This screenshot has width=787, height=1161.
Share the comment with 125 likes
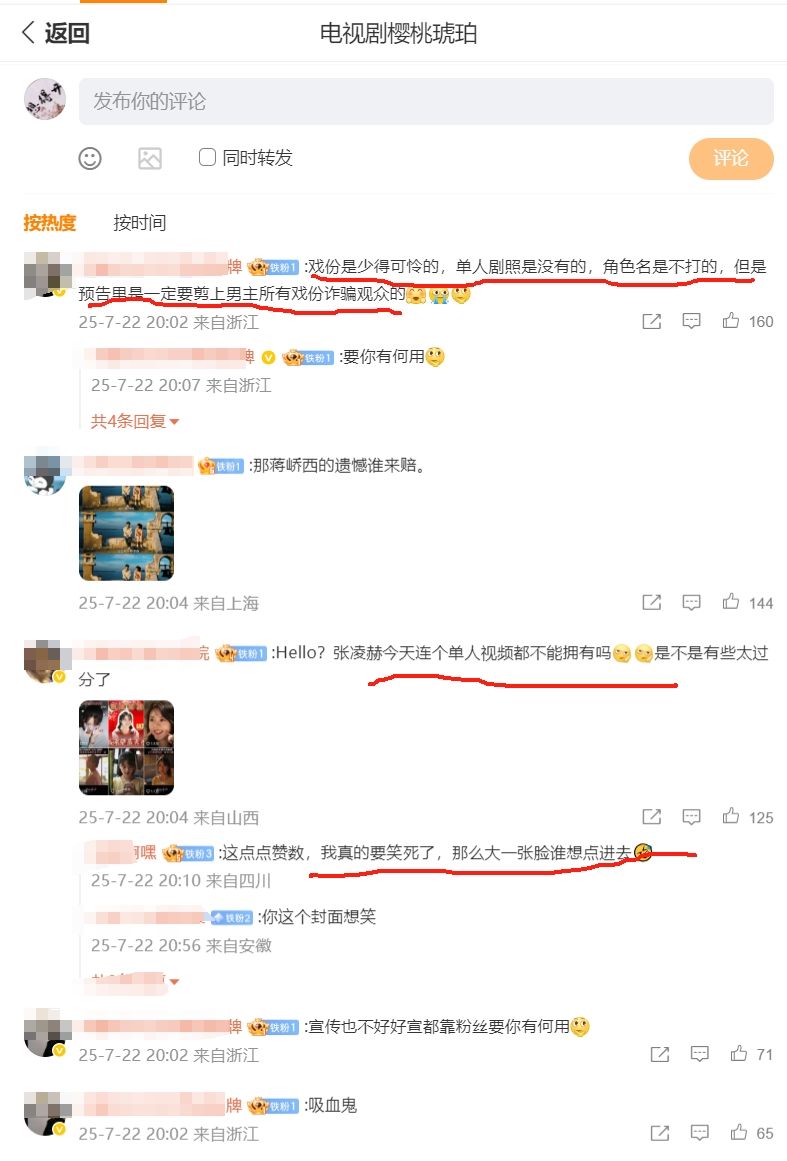(652, 817)
